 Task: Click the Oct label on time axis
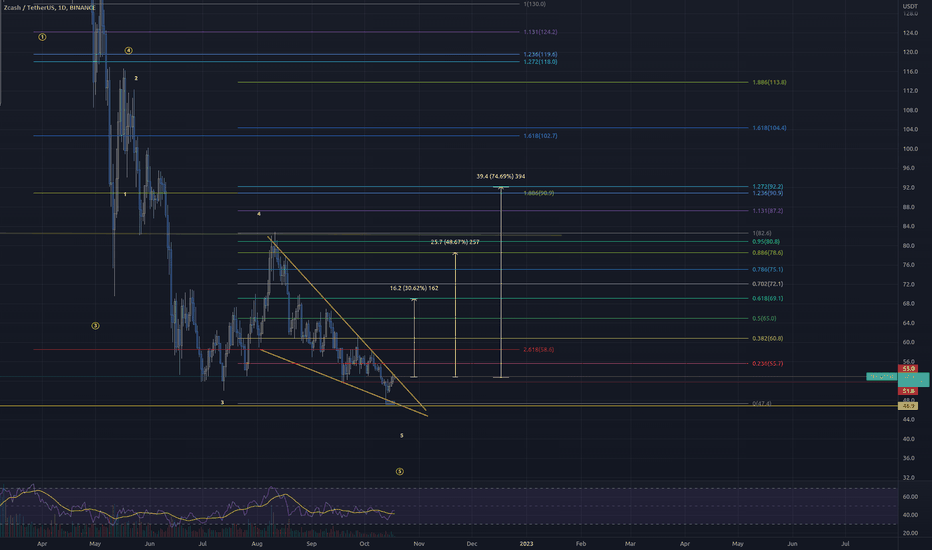[x=364, y=544]
